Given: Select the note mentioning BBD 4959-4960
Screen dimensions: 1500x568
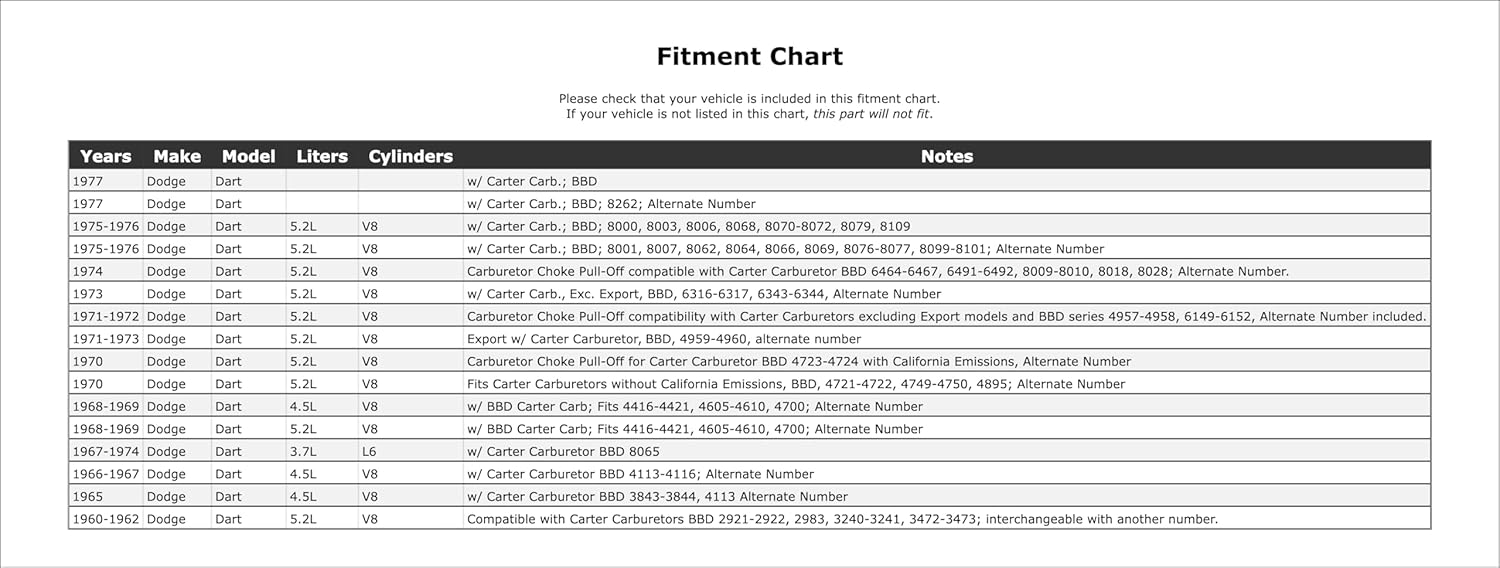Looking at the screenshot, I should 664,339.
